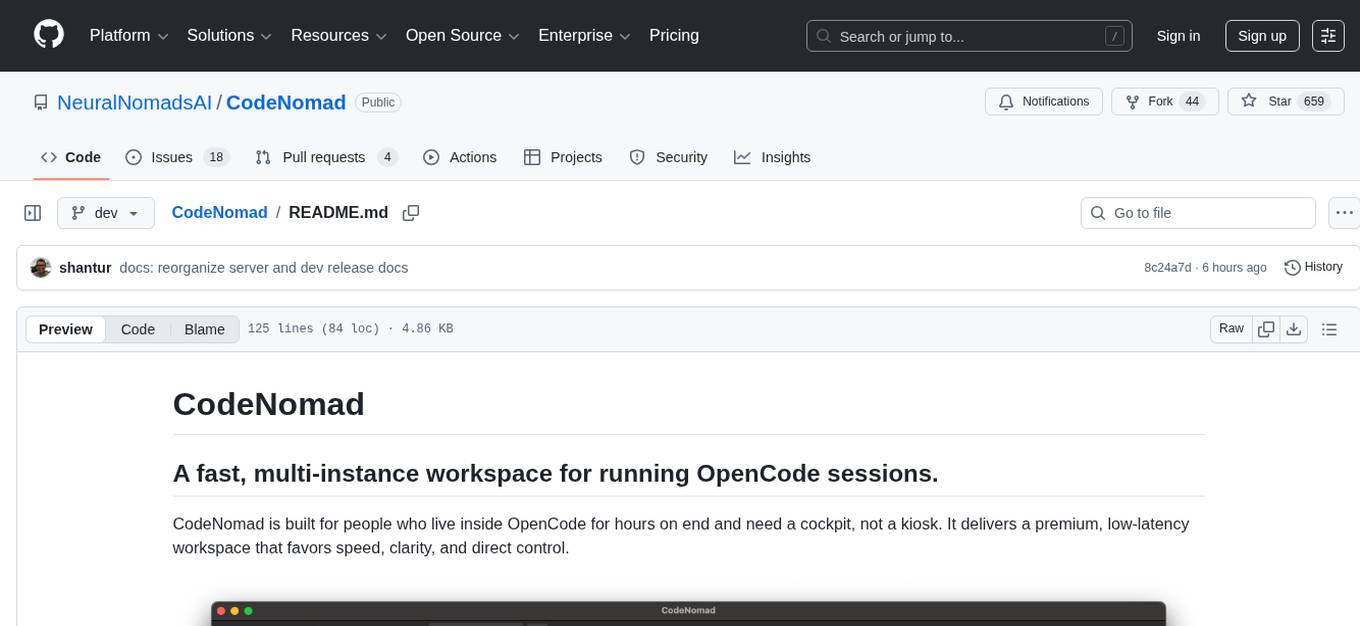Image resolution: width=1360 pixels, height=626 pixels.
Task: Collapse the file tree side panel
Action: [x=32, y=213]
